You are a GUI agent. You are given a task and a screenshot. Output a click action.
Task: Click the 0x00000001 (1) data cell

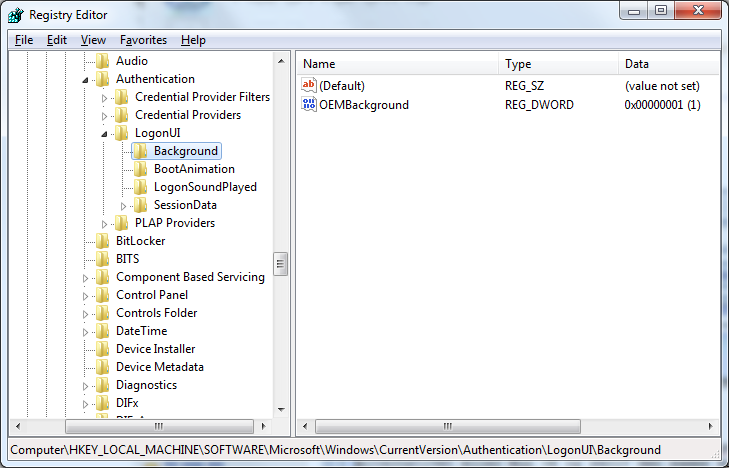662,105
